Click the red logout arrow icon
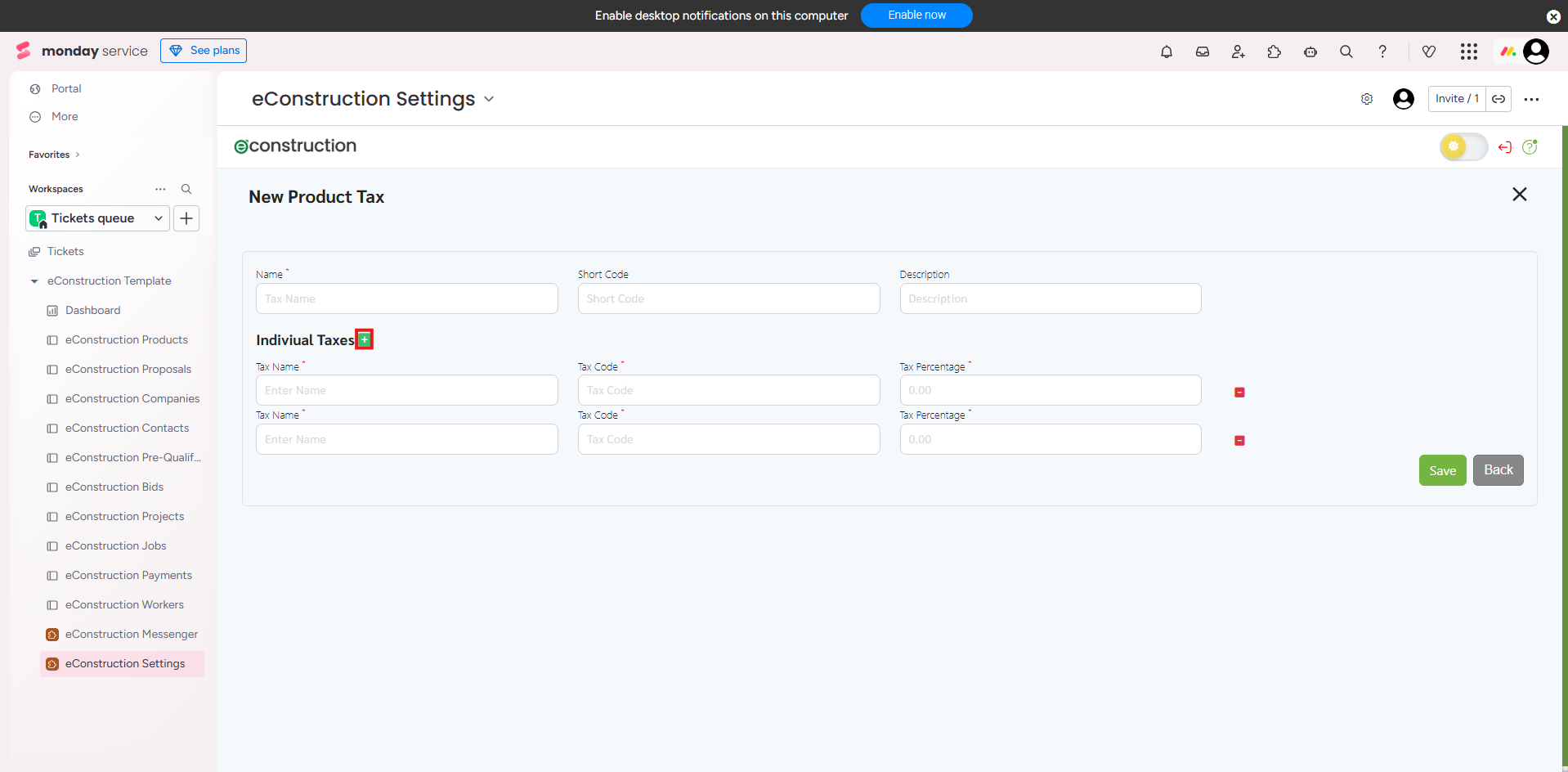The height and width of the screenshot is (772, 1568). pyautogui.click(x=1504, y=147)
